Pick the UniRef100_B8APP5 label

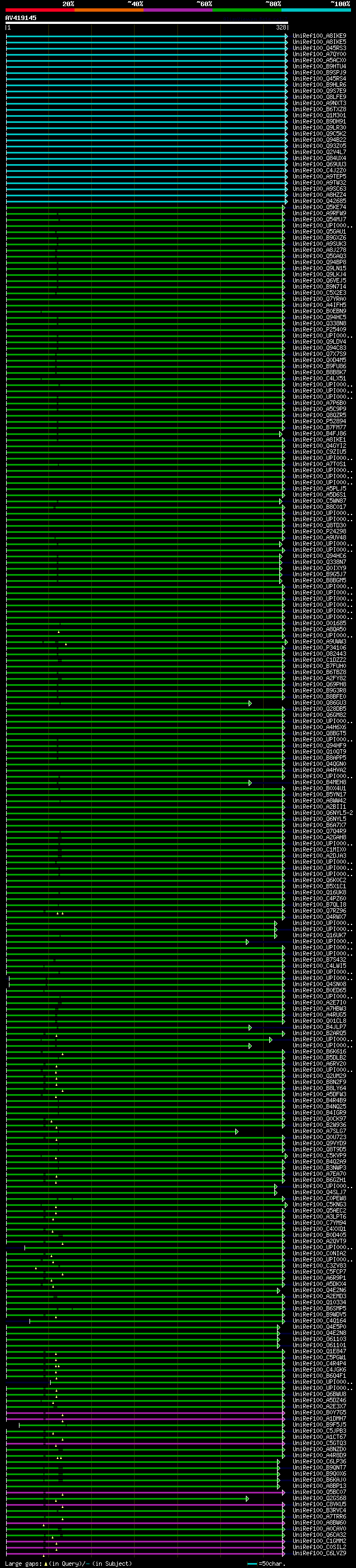pyautogui.click(x=319, y=758)
